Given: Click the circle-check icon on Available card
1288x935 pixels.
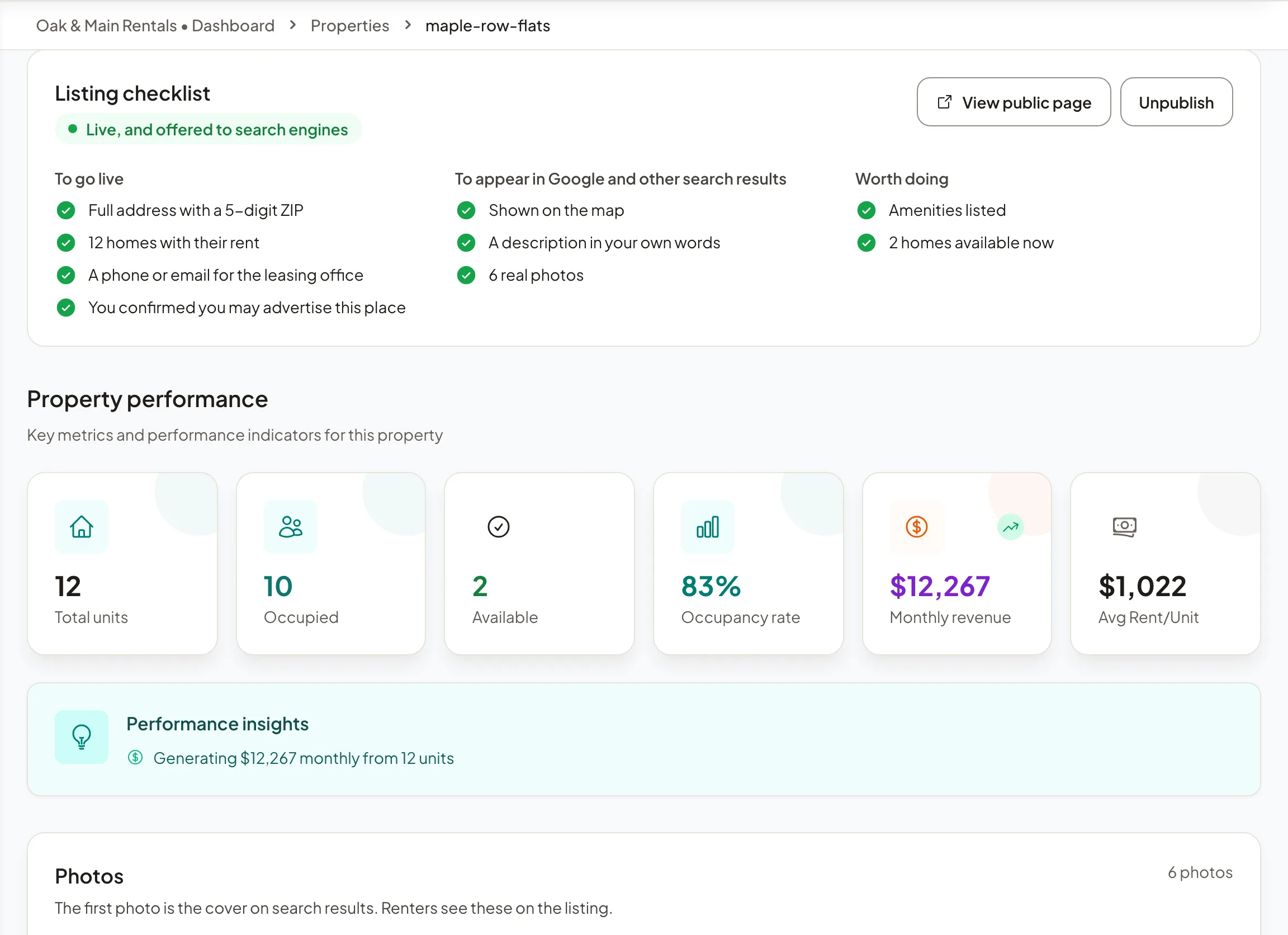Looking at the screenshot, I should point(498,527).
